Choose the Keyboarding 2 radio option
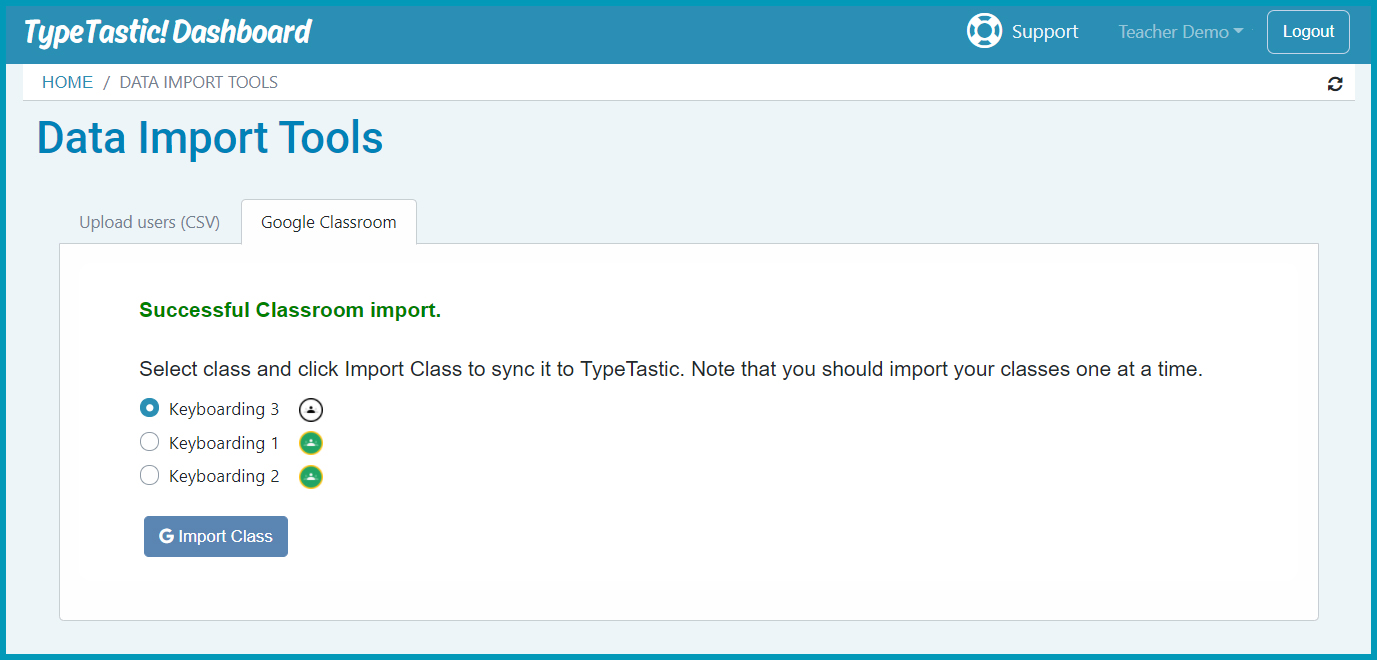The width and height of the screenshot is (1377, 660). click(x=149, y=476)
